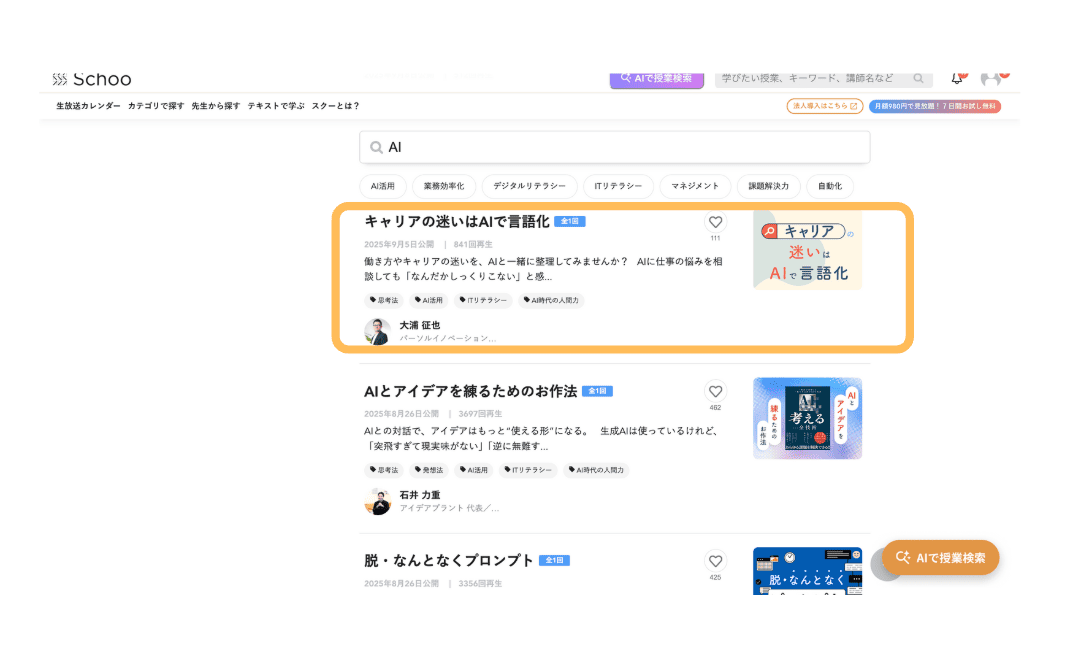Click the AI search input field
Image resolution: width=1082 pixels, height=660 pixels.
pyautogui.click(x=620, y=147)
